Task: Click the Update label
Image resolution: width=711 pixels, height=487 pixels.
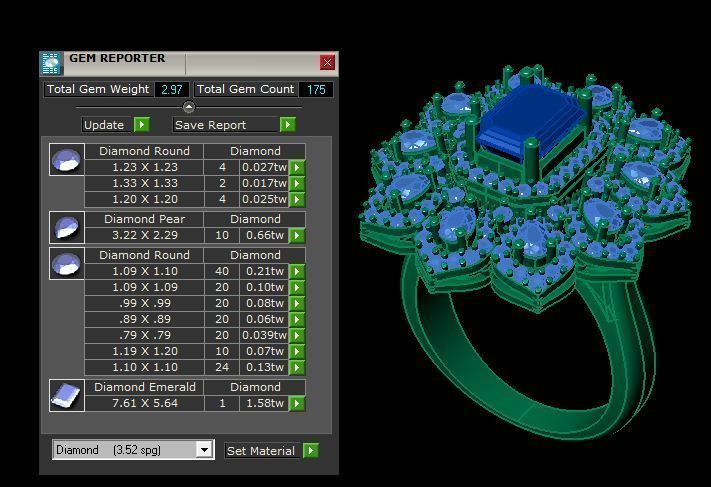Action: pos(107,125)
